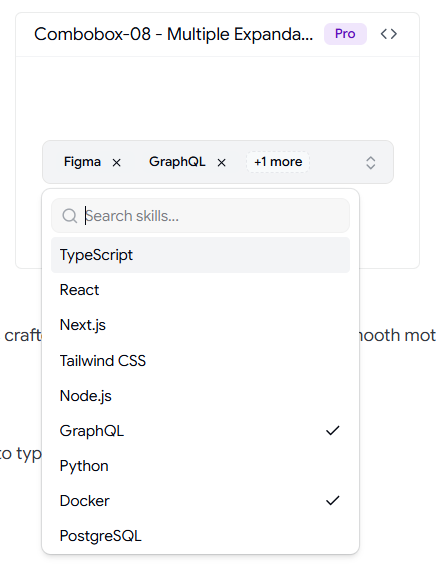Image resolution: width=436 pixels, height=567 pixels.
Task: Click the Combobox-08 Multiple Expanda... title
Action: [x=174, y=34]
